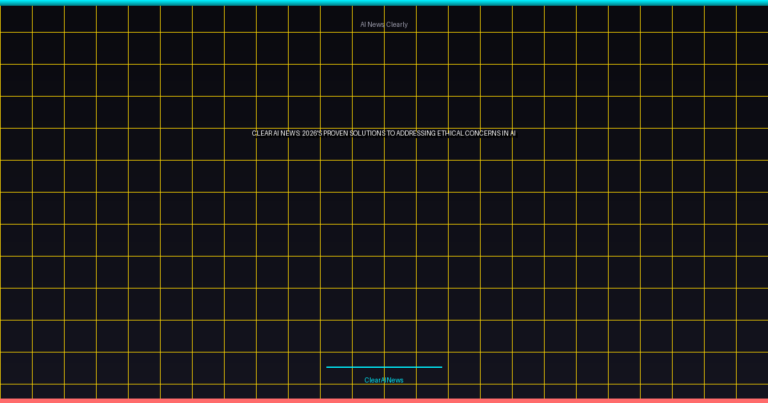This screenshot has width=768, height=403.
Task: Click the cyan bar at the top edge
Action: coord(384,2)
